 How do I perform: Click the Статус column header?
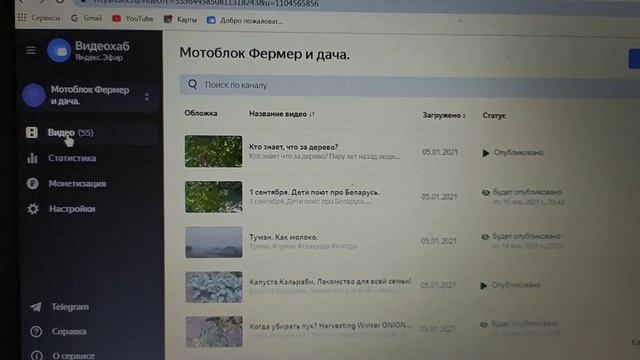coord(494,116)
